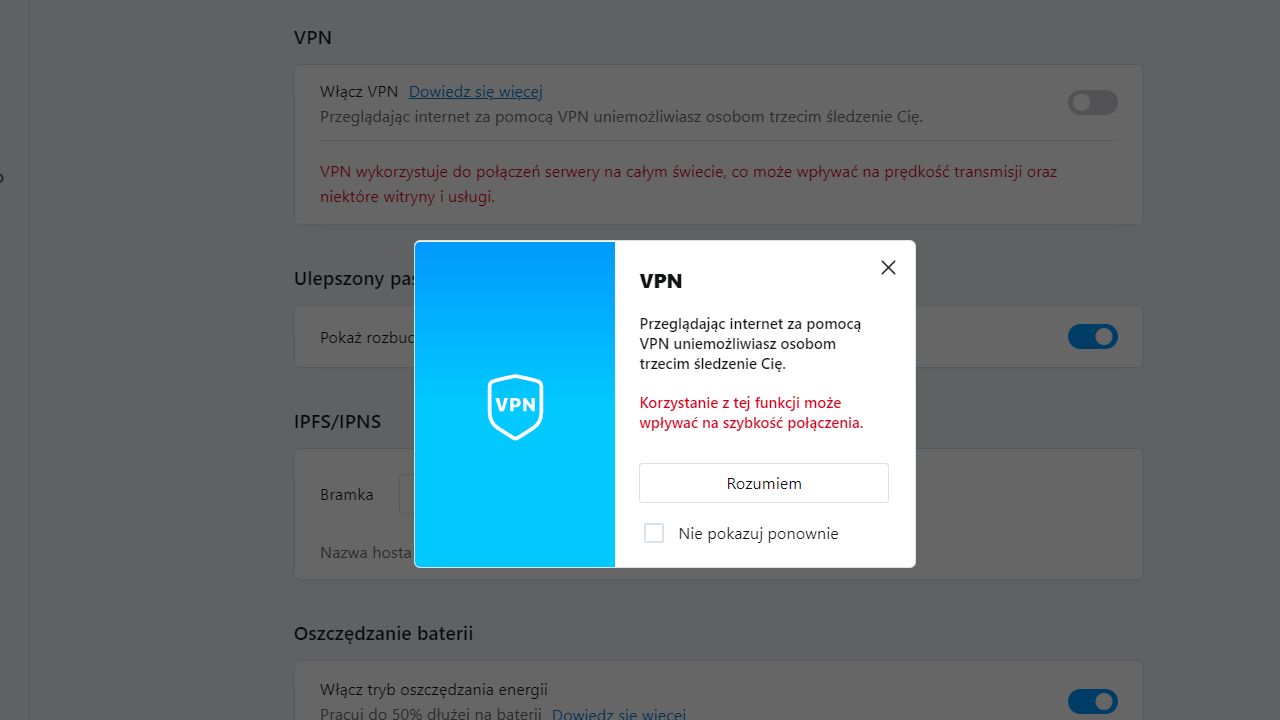
Task: Click inside the Bramka input field
Action: click(410, 493)
